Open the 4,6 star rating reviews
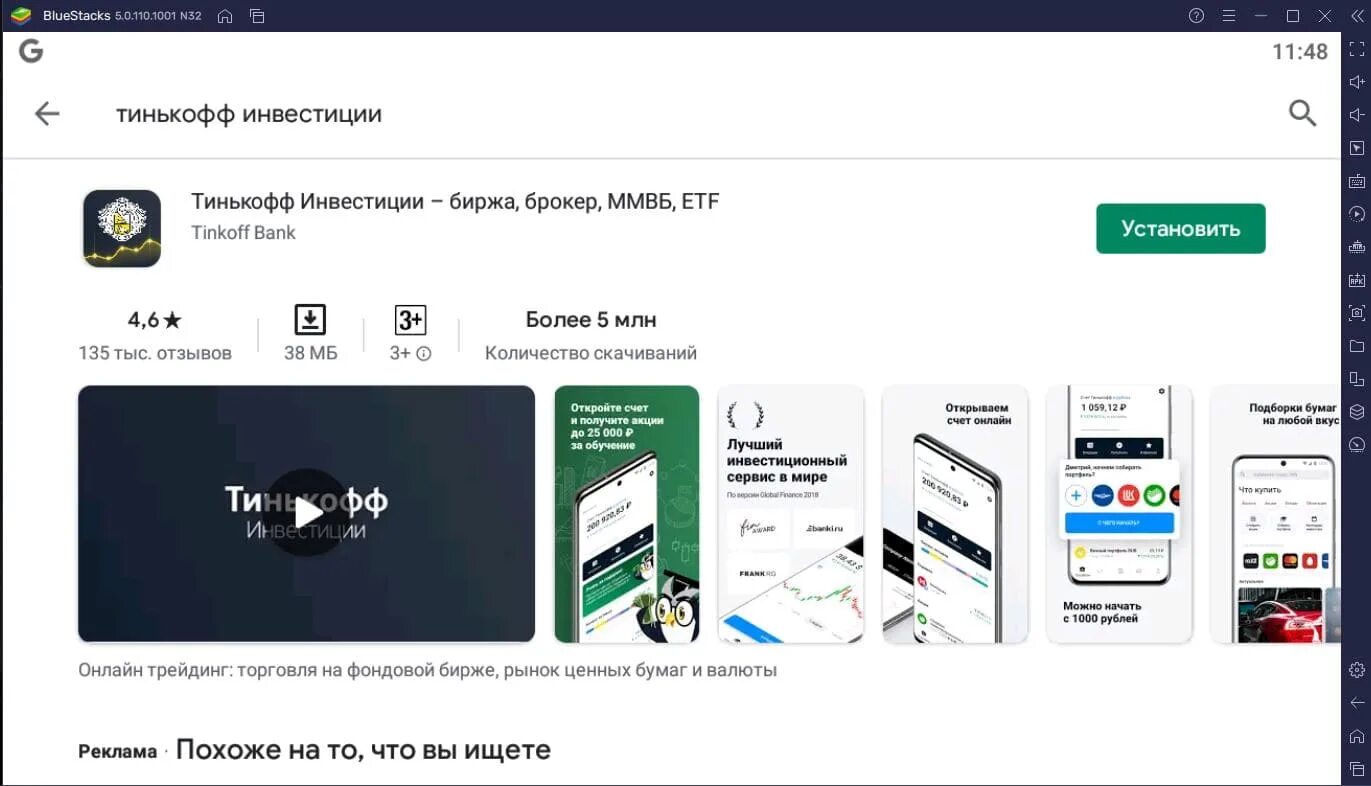Image resolution: width=1371 pixels, height=786 pixels. point(155,320)
